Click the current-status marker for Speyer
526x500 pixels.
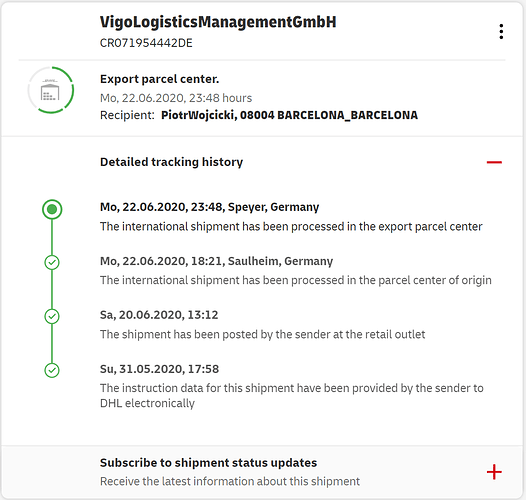coord(52,209)
